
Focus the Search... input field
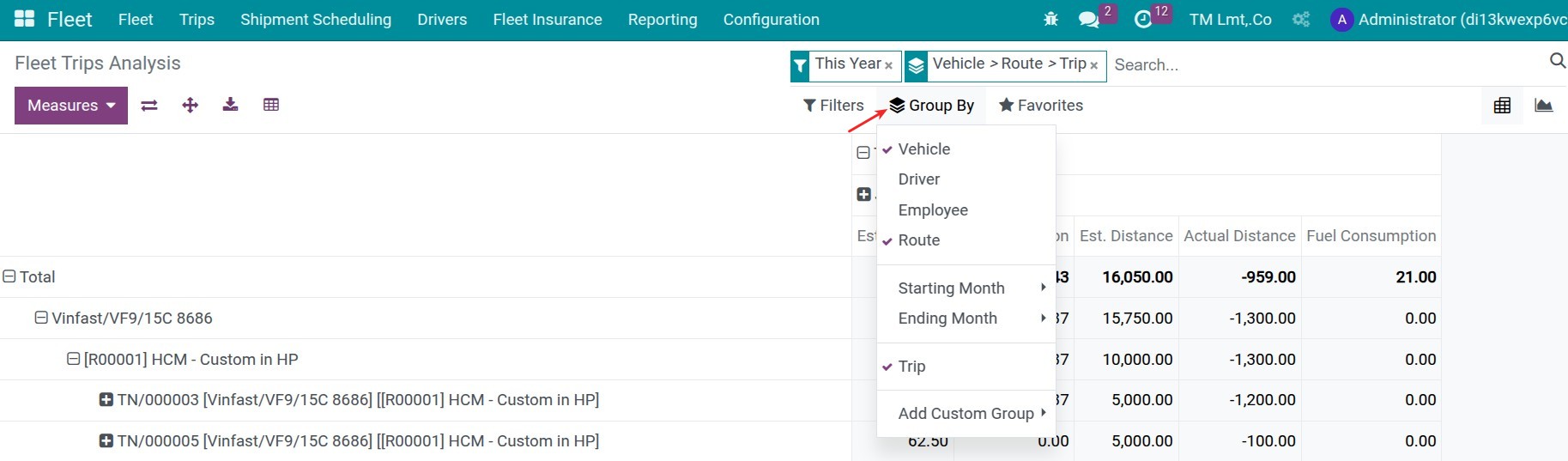[1326, 64]
